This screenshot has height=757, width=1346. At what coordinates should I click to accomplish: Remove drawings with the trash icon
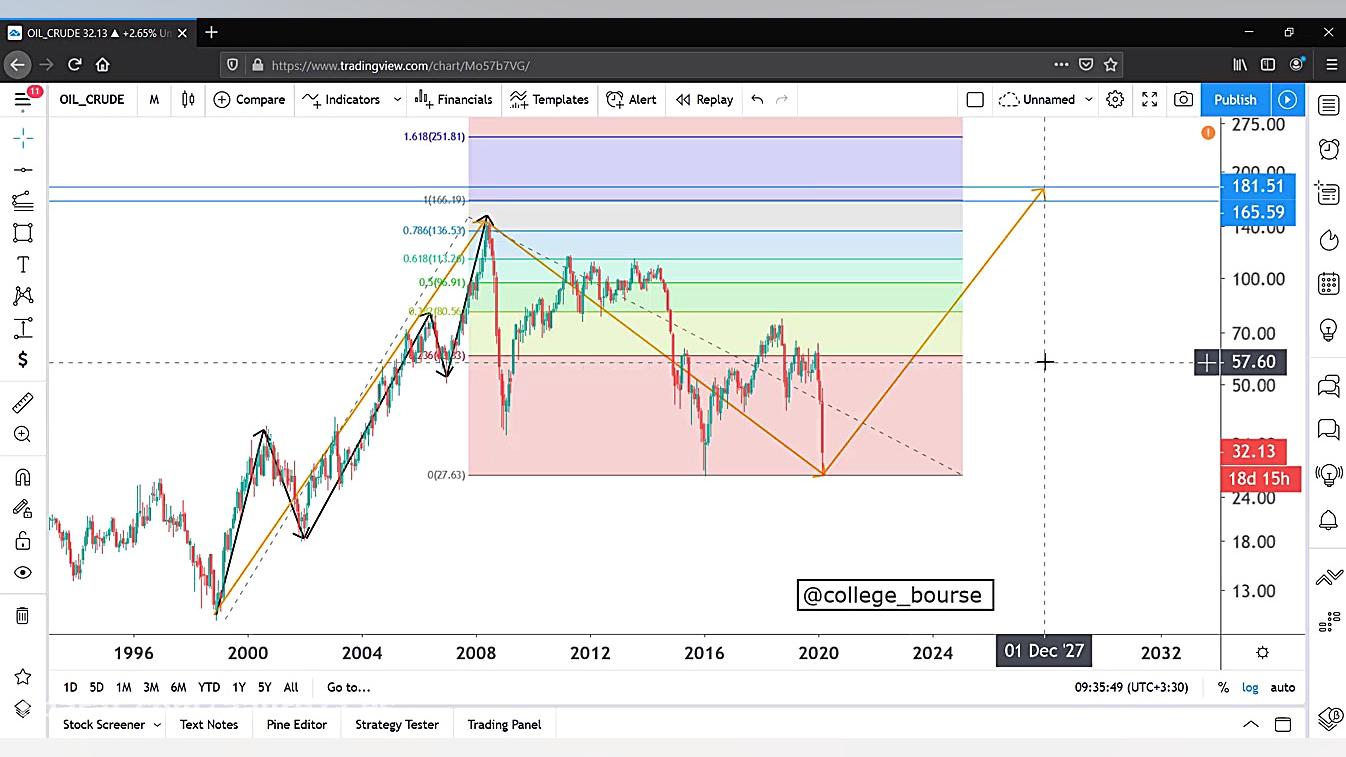click(x=23, y=616)
